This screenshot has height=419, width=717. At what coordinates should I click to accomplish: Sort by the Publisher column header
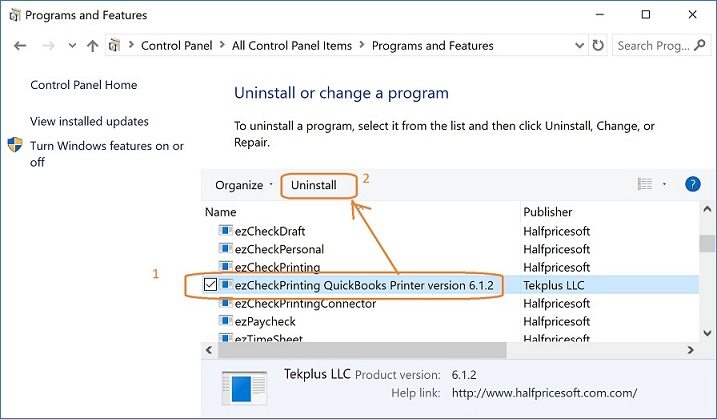(548, 212)
